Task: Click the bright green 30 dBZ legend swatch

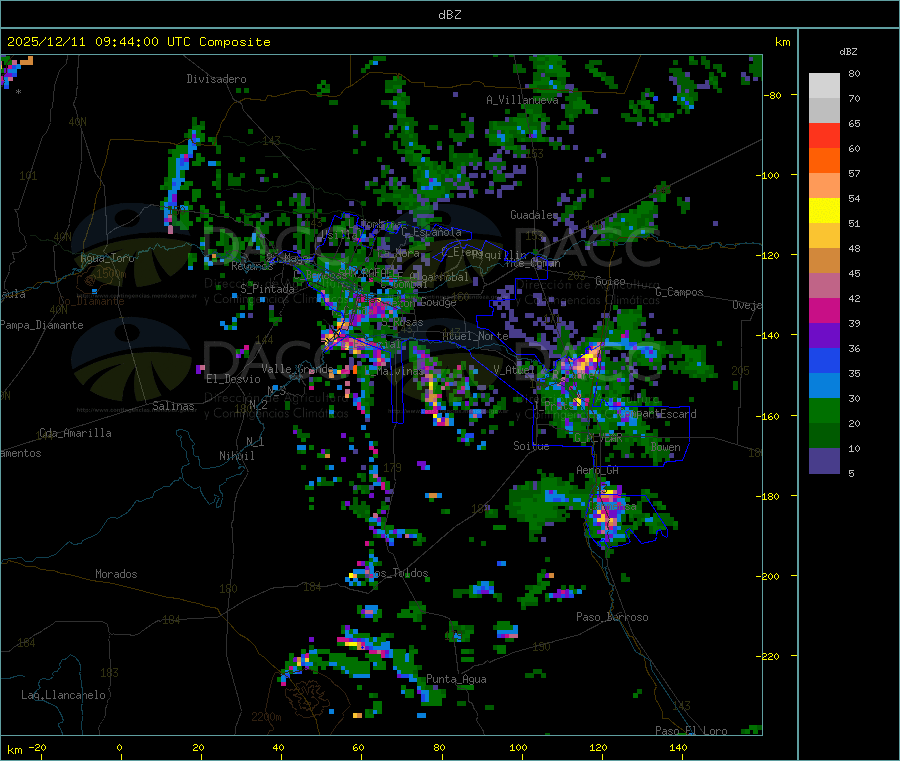Action: pyautogui.click(x=824, y=410)
